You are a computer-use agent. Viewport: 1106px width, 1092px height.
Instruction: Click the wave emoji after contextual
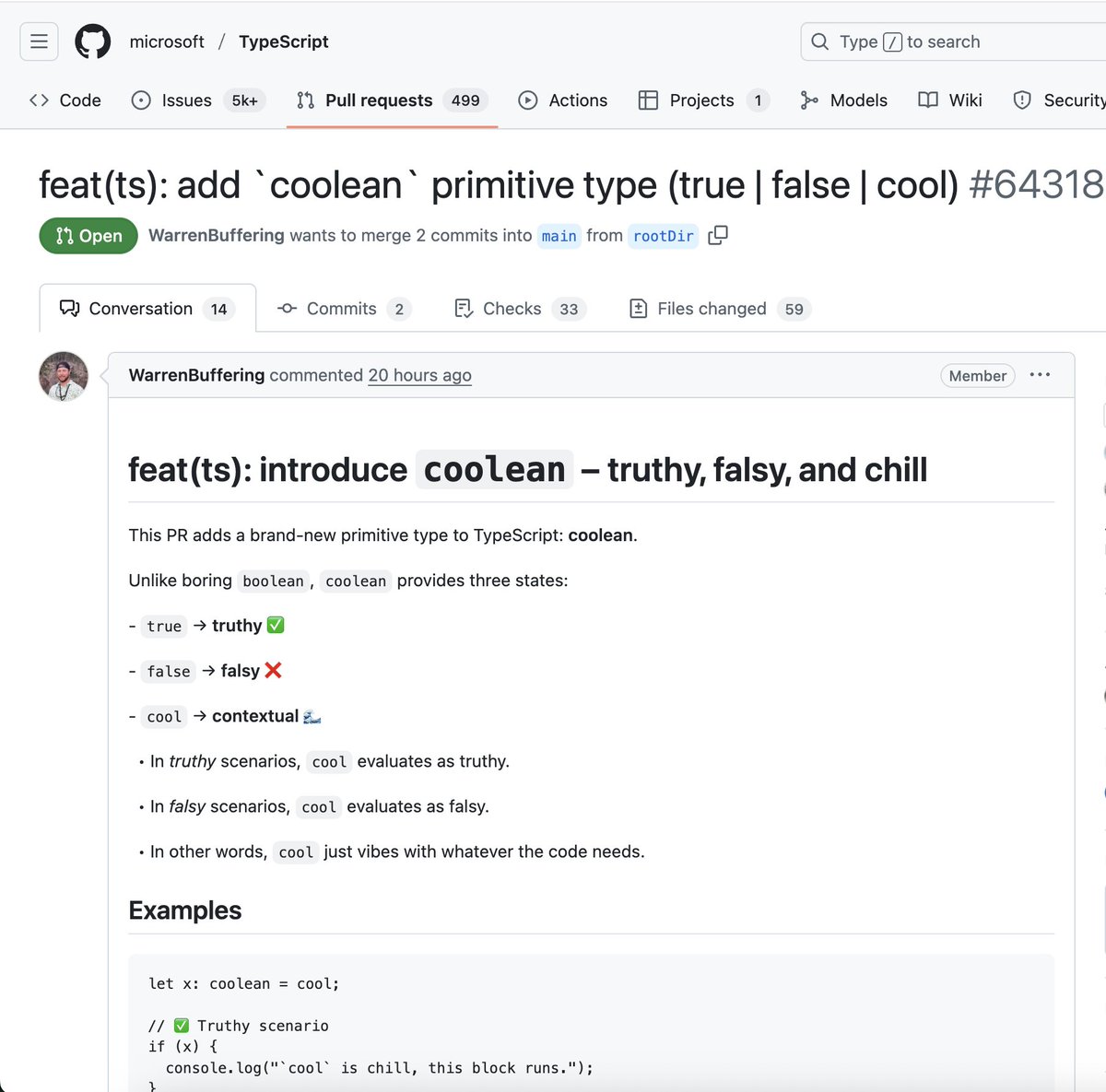click(x=312, y=716)
